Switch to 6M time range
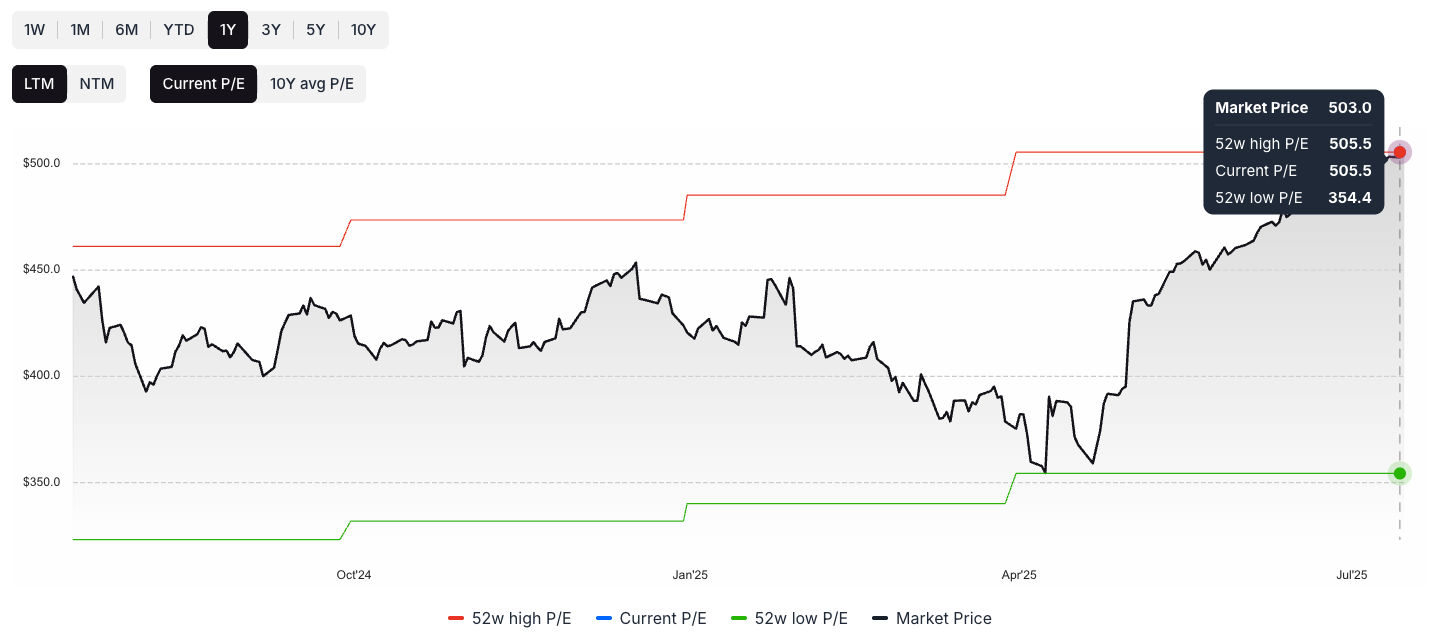Screen dimensions: 1448x638 click(x=126, y=30)
